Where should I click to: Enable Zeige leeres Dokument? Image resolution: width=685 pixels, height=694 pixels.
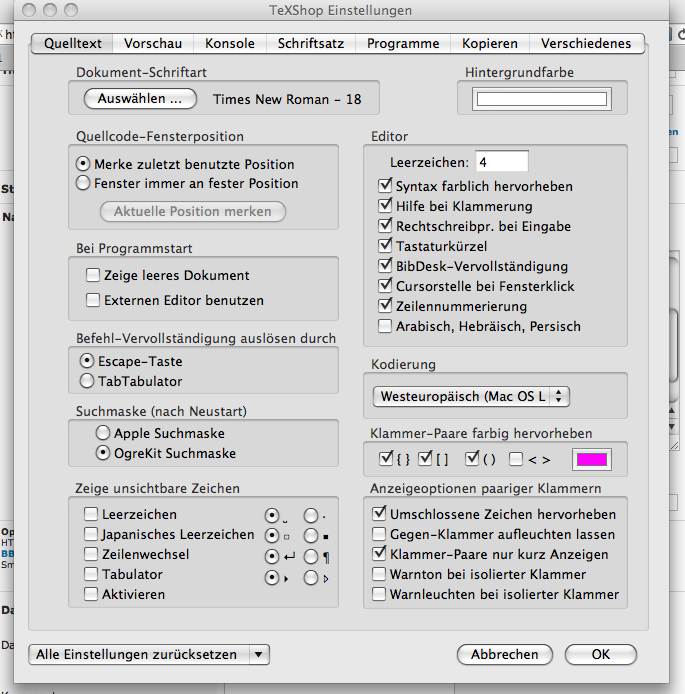click(x=93, y=275)
